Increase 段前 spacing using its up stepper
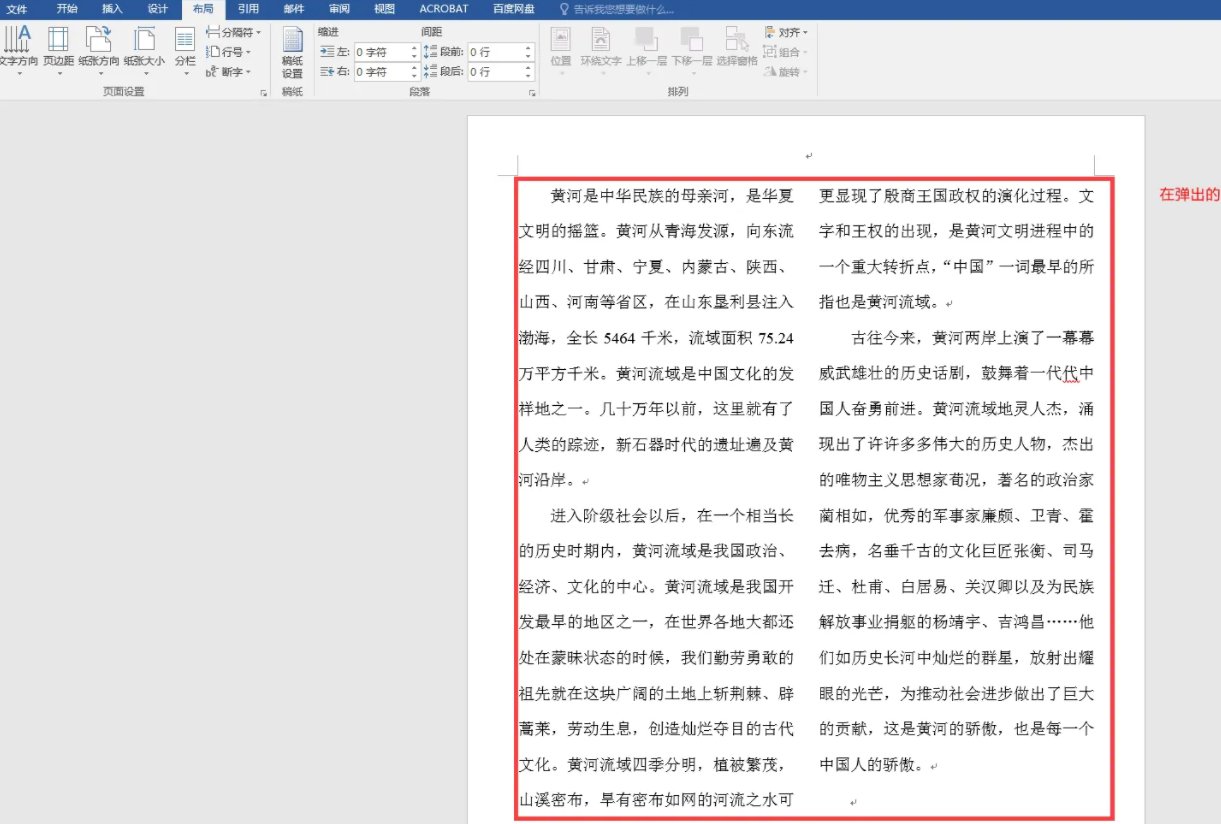 coord(527,47)
